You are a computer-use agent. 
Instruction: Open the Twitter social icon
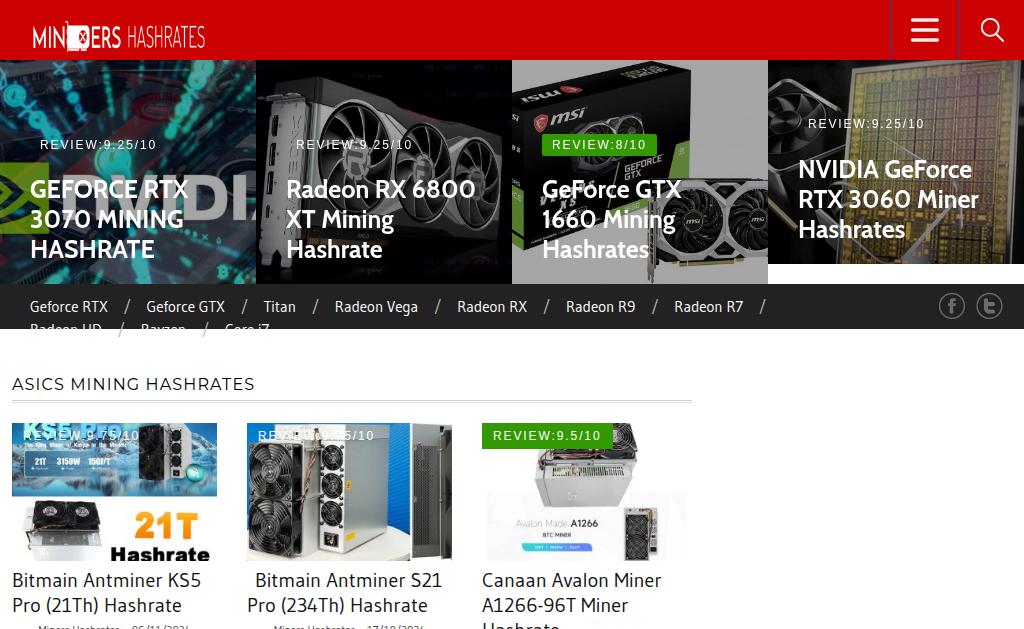point(989,306)
